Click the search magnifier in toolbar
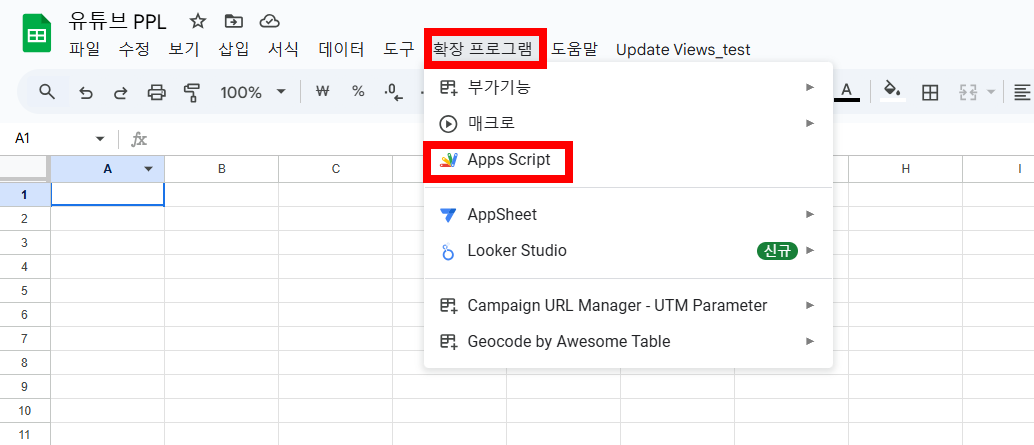The height and width of the screenshot is (445, 1034). [x=46, y=92]
